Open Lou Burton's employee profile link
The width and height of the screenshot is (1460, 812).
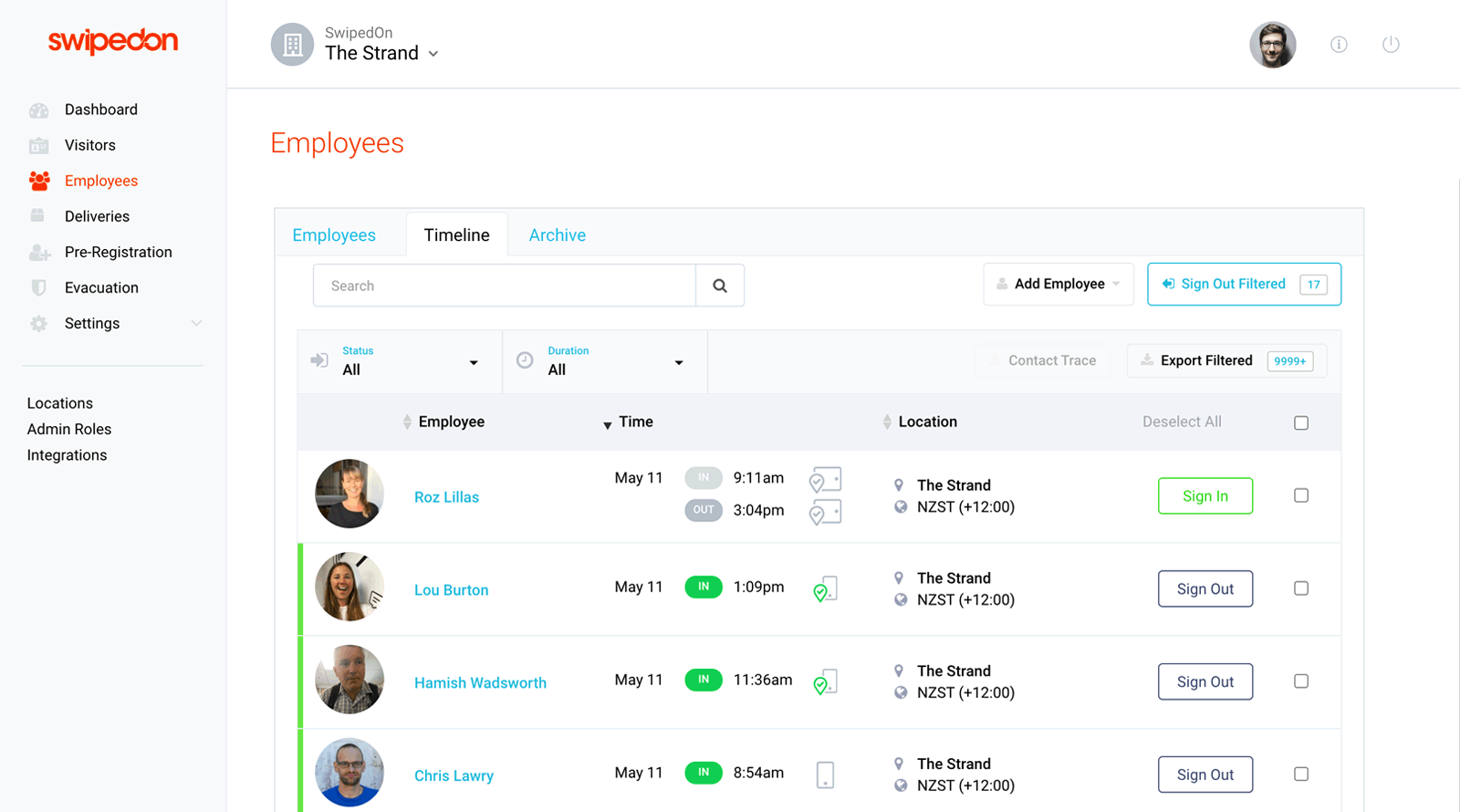point(451,589)
